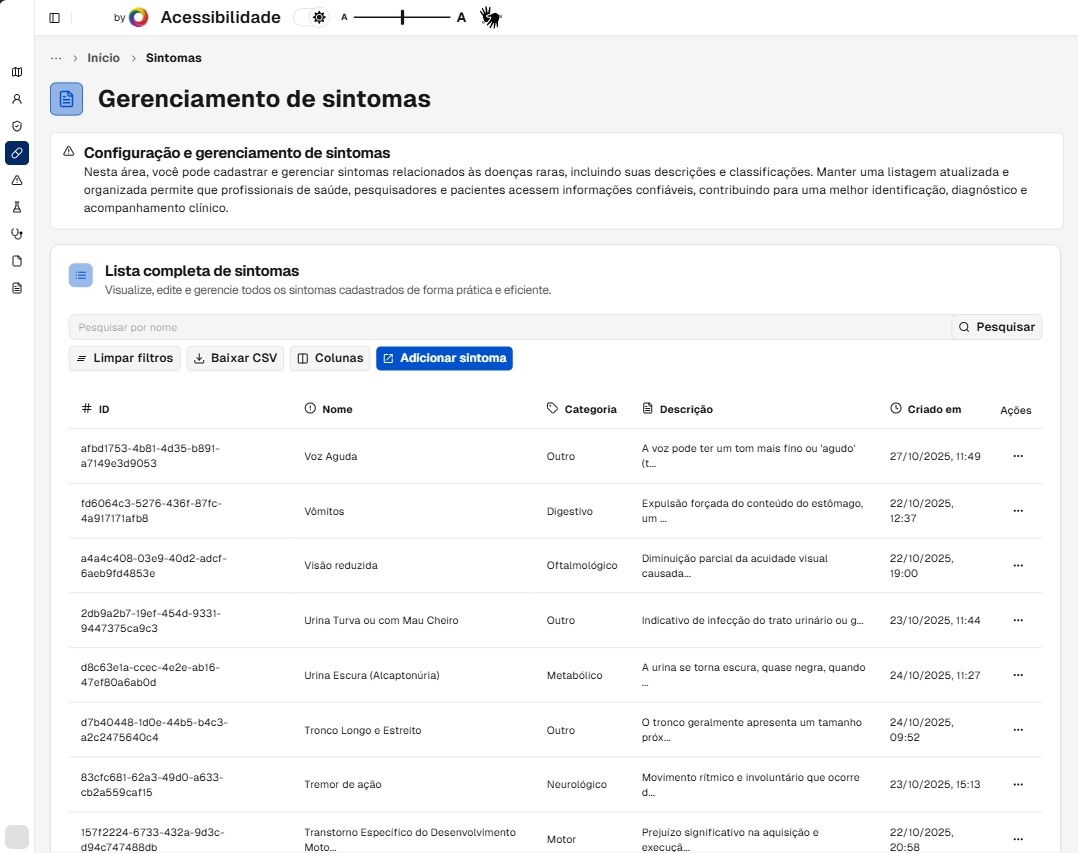Screen dimensions: 1078x853
Task: Toggle the sidebar panel collapse icon
Action: (x=54, y=18)
